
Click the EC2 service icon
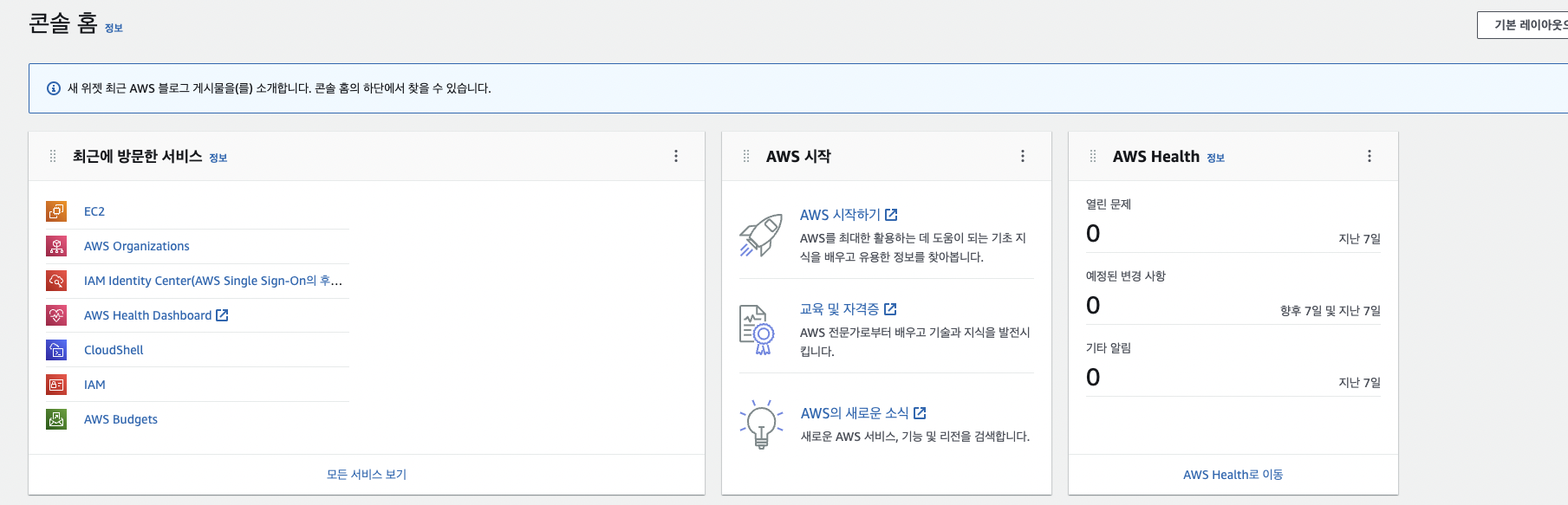point(56,211)
